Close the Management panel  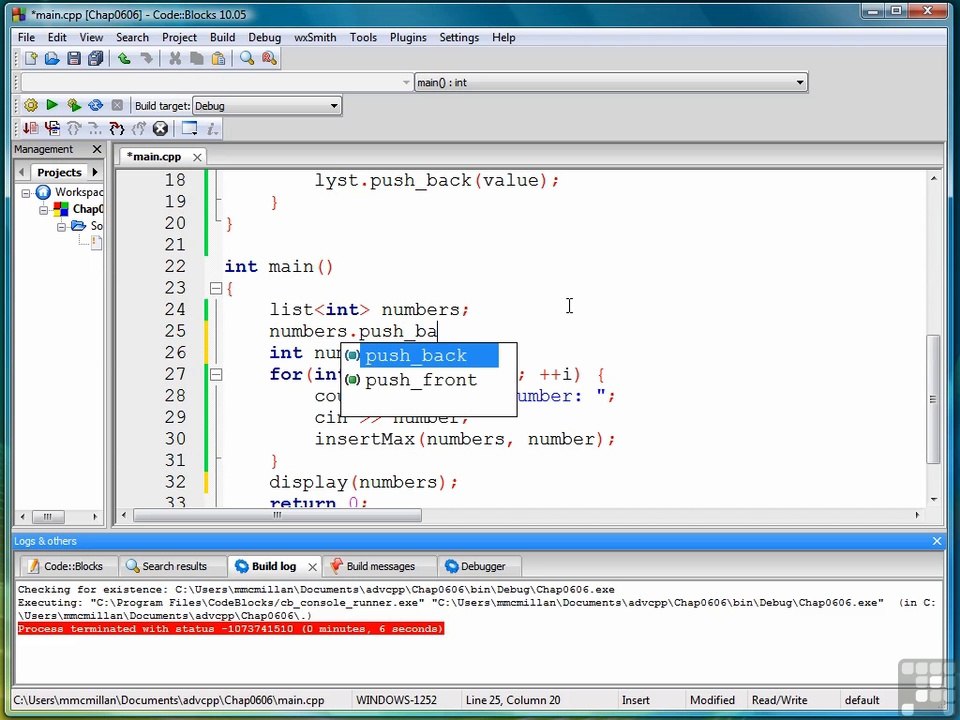click(97, 149)
